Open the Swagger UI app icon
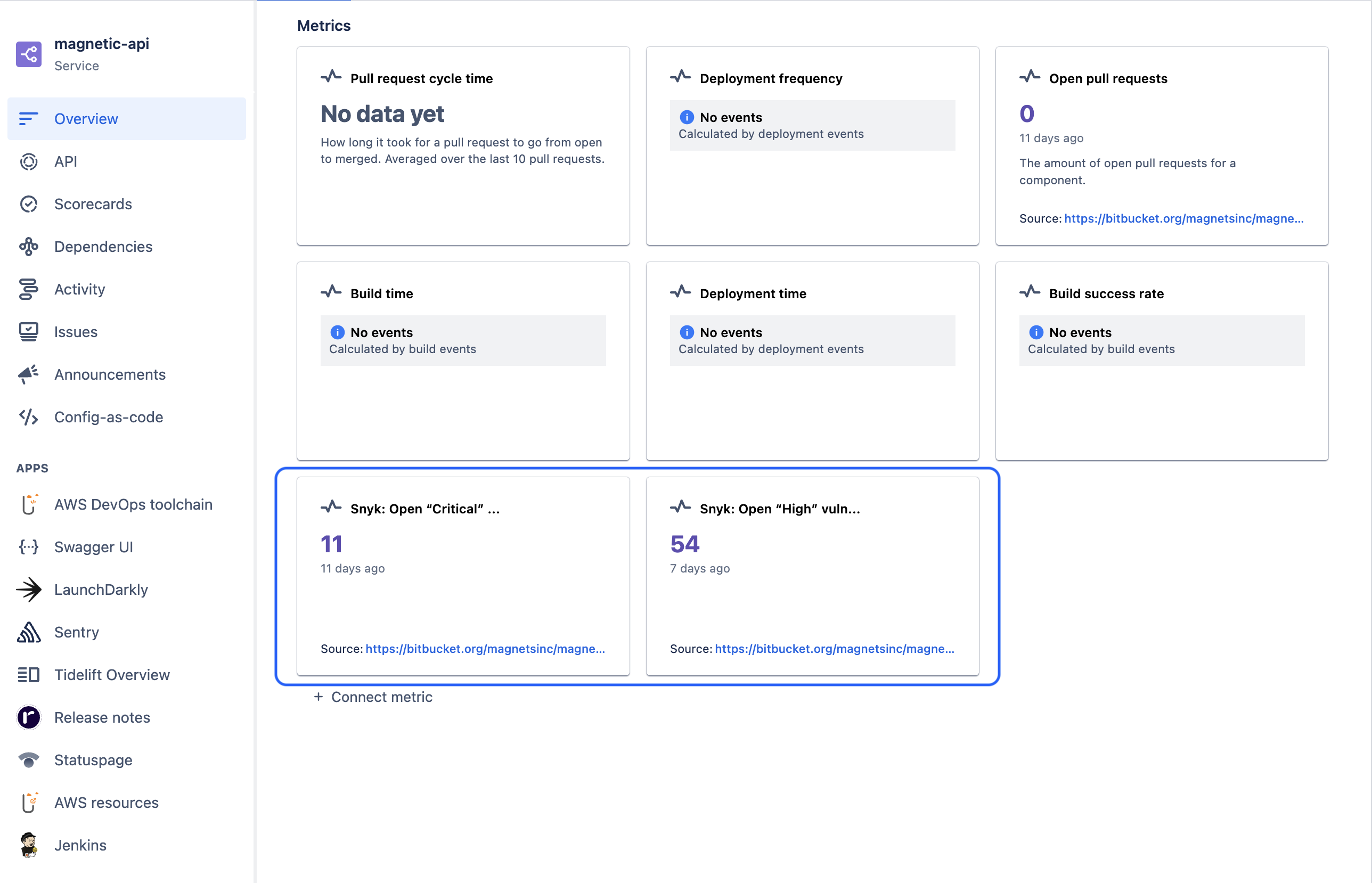This screenshot has height=883, width=1372. click(x=28, y=546)
